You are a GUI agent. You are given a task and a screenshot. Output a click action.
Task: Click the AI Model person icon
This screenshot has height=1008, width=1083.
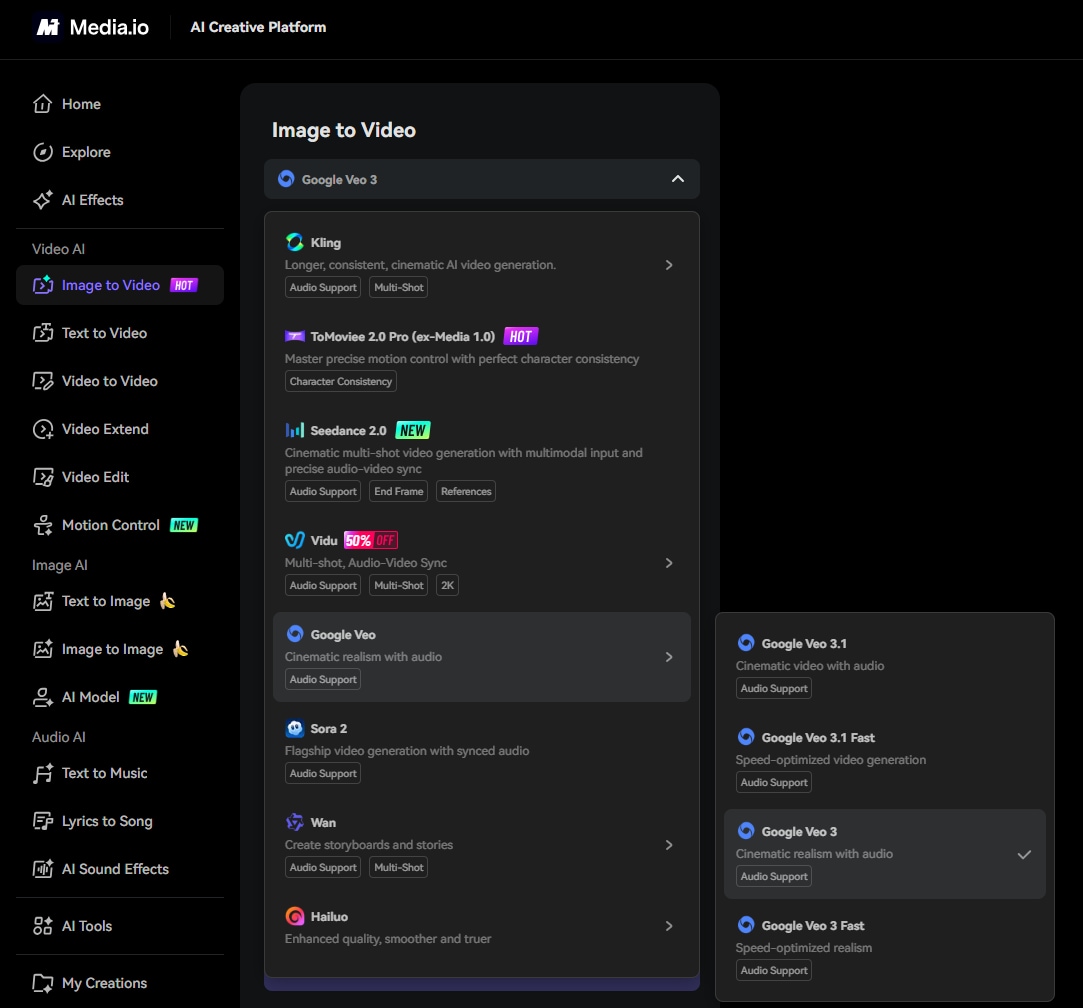(x=43, y=697)
